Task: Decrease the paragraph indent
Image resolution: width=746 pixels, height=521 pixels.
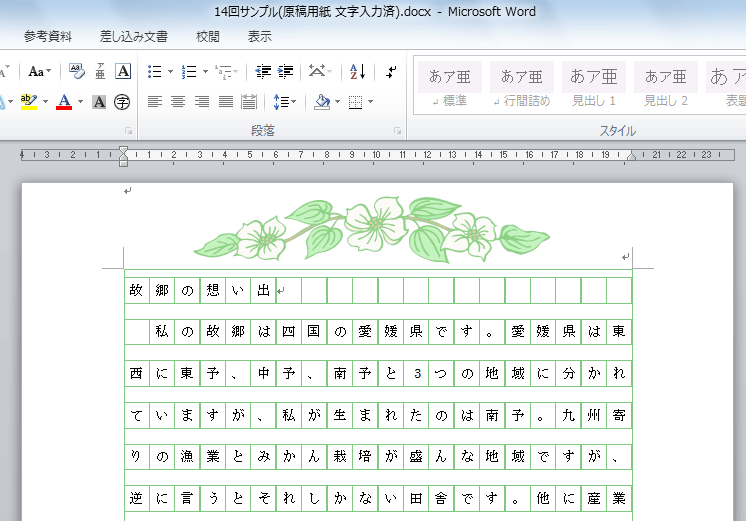Action: point(263,72)
